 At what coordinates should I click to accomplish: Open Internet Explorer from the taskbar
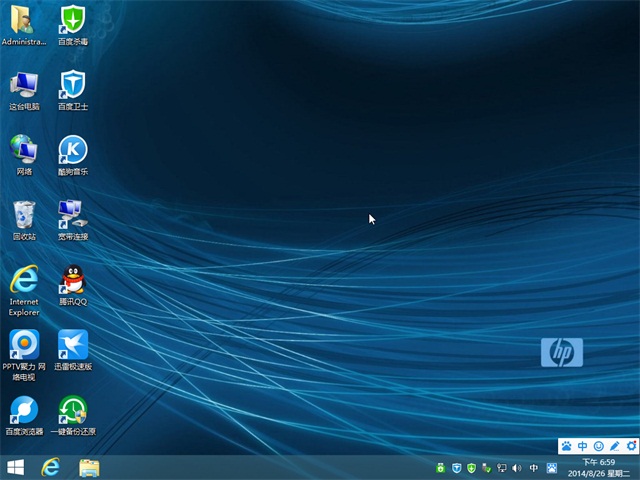click(x=51, y=467)
